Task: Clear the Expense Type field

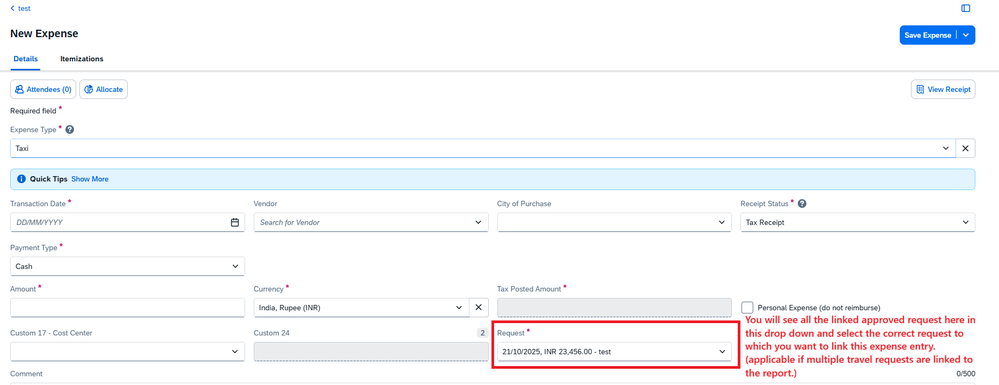Action: (x=965, y=149)
